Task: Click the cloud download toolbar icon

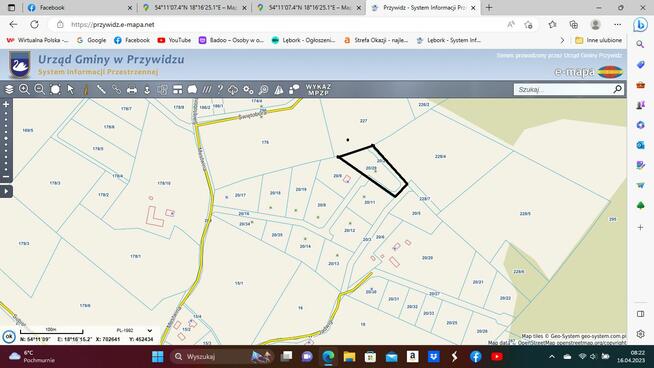Action: pos(233,89)
